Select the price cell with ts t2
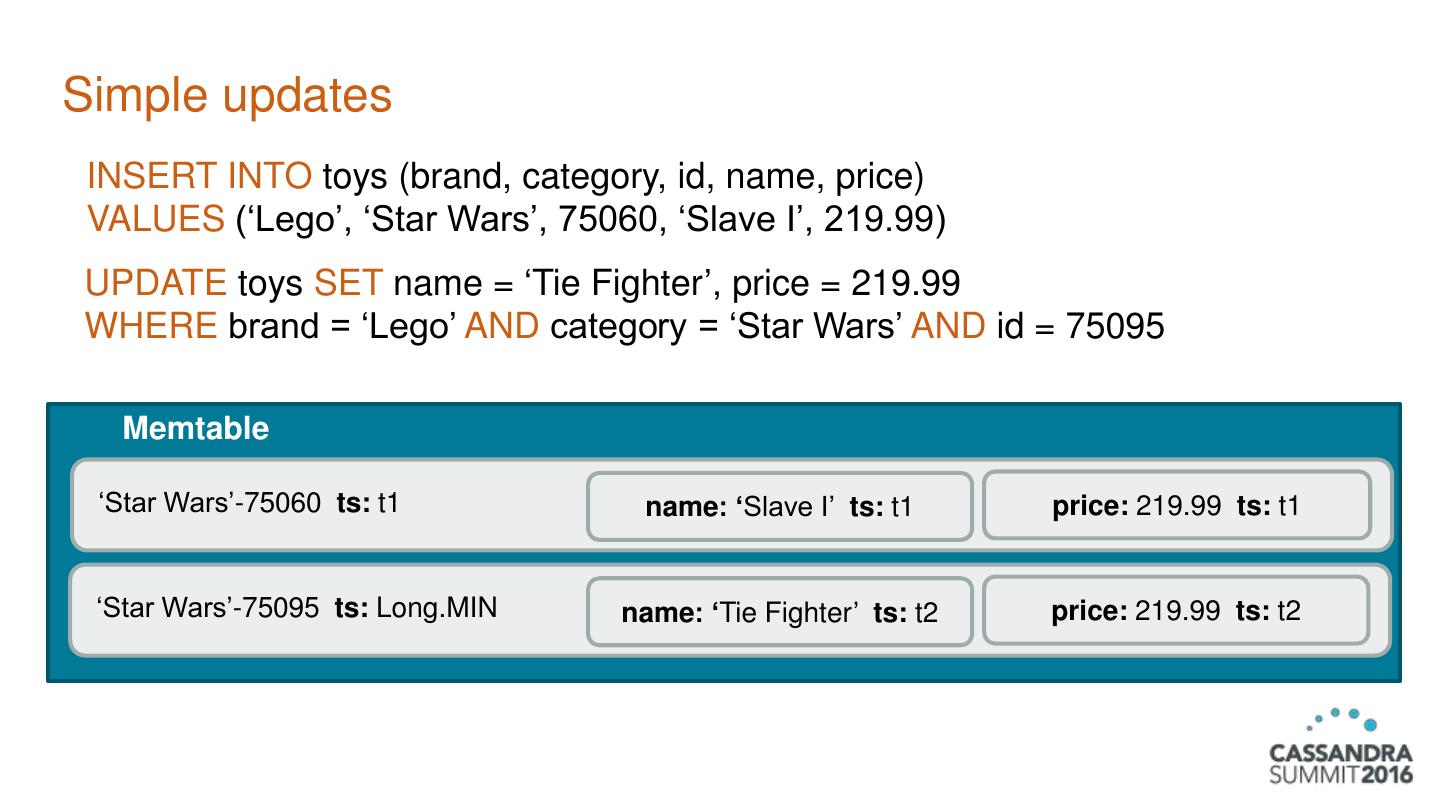1440x810 pixels. tap(1176, 611)
